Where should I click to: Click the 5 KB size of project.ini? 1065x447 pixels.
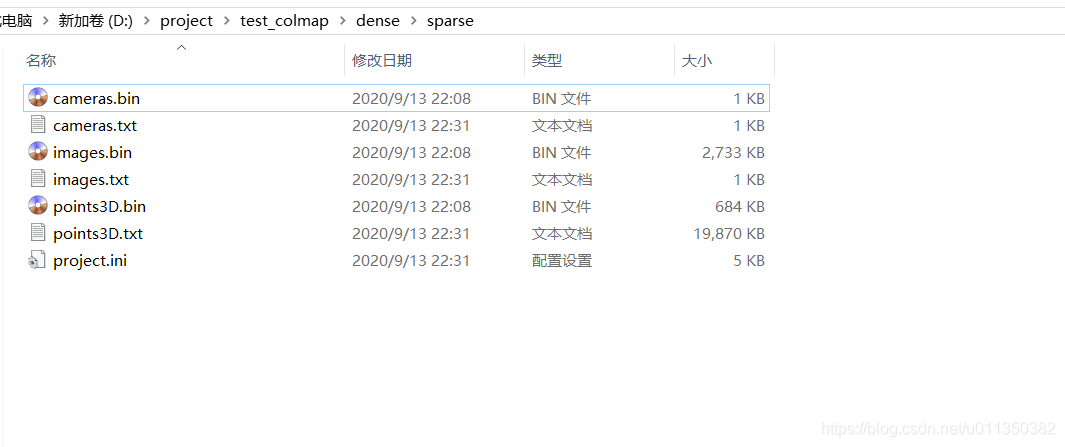749,261
